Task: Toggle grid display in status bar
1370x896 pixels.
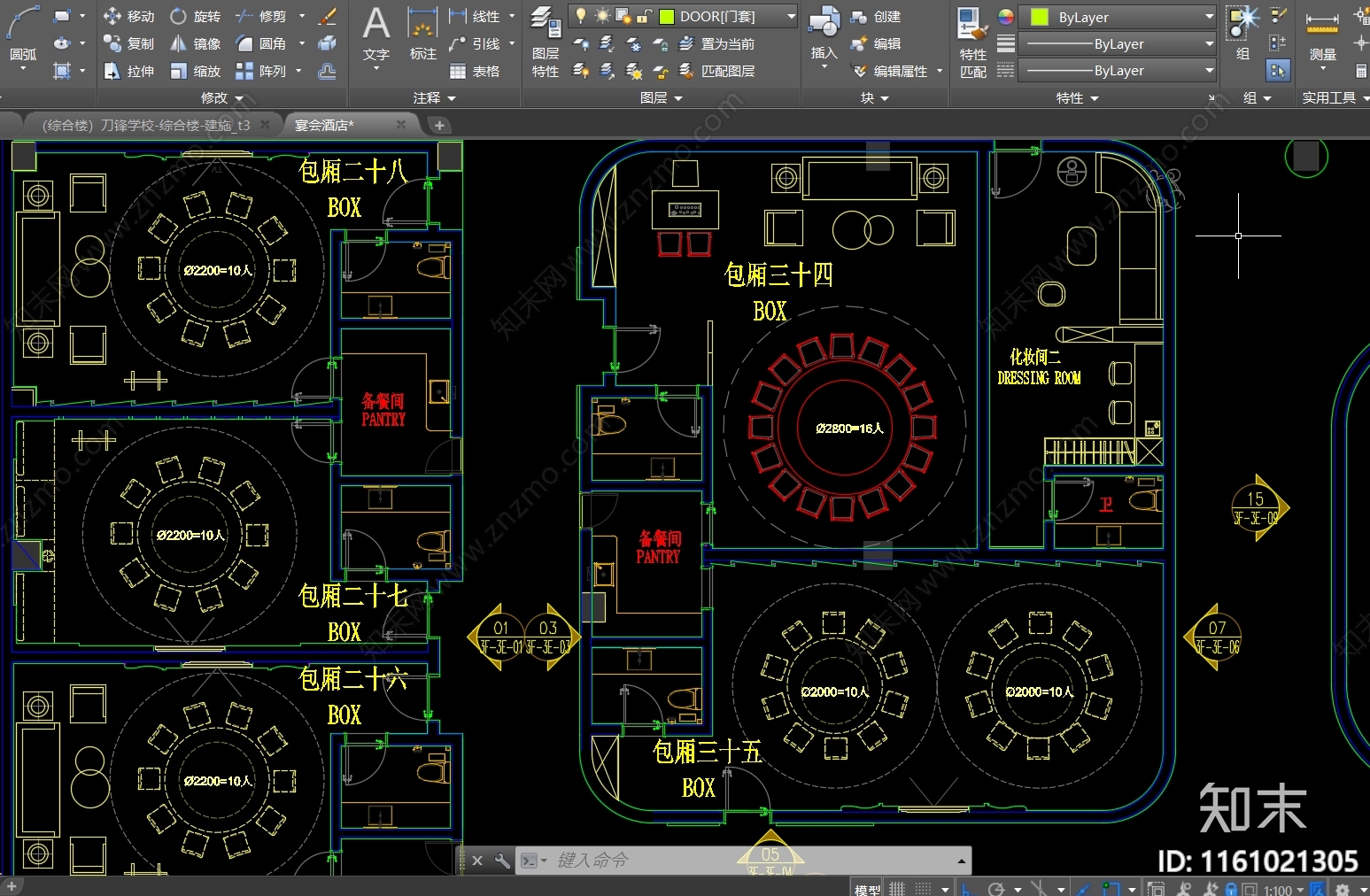Action: pyautogui.click(x=896, y=888)
